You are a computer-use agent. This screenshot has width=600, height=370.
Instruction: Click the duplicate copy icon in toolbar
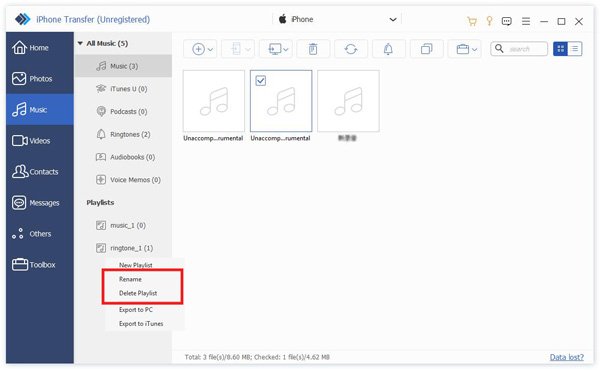point(426,49)
